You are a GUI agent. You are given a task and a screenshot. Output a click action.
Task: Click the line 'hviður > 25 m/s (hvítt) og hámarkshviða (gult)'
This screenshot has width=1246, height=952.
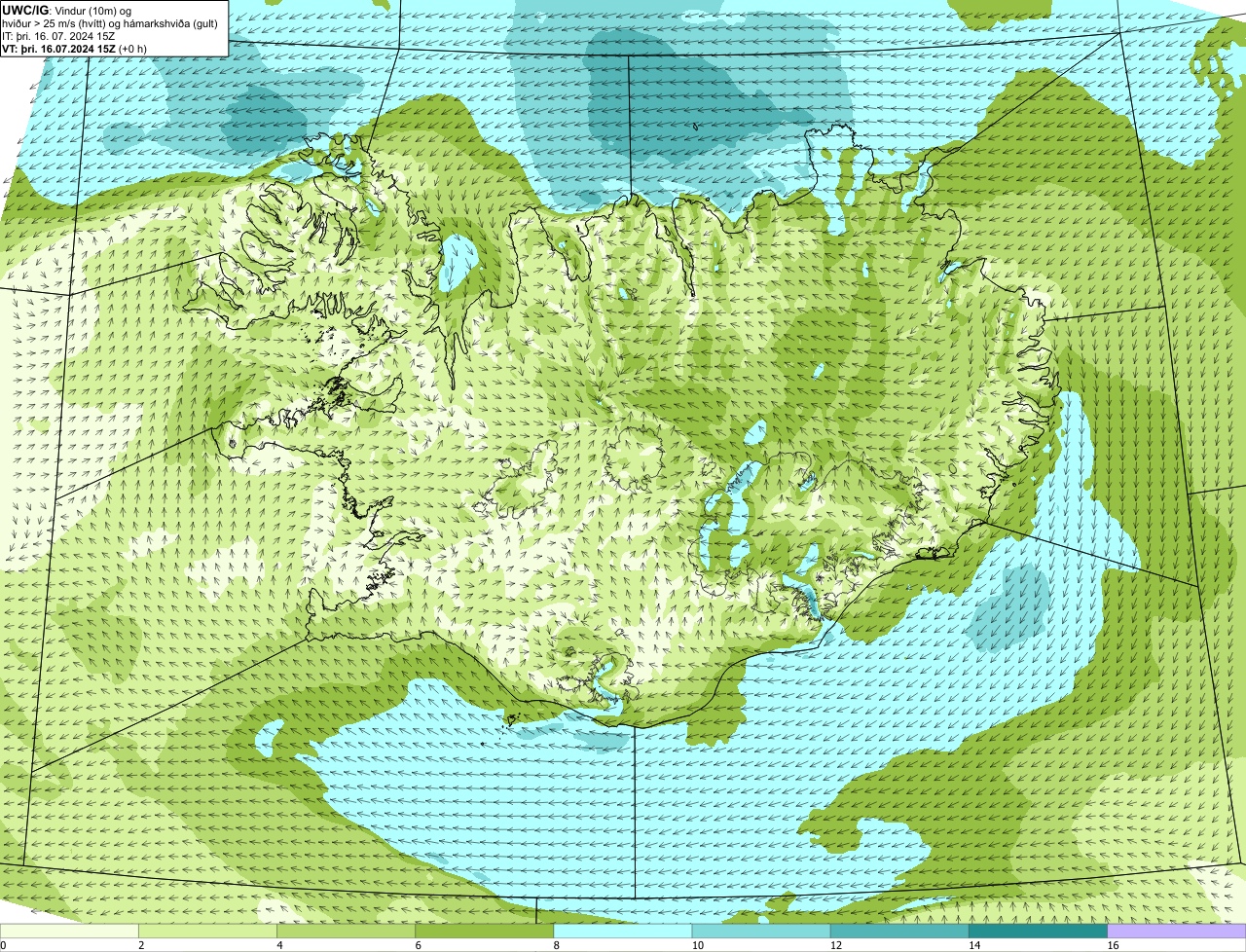(111, 23)
